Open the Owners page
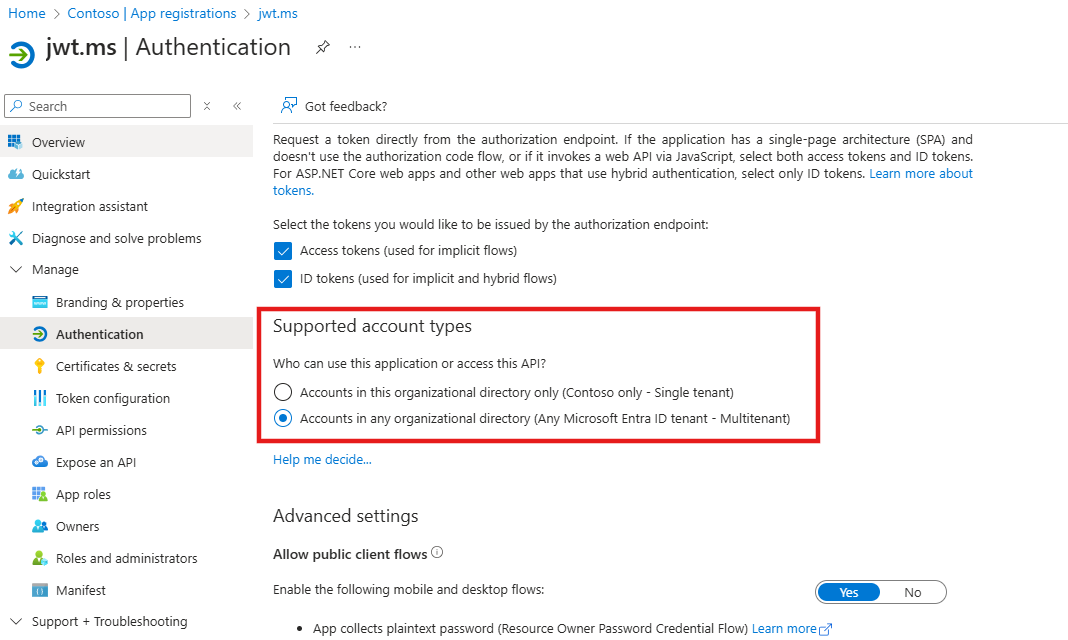This screenshot has height=640, width=1068. pos(126,526)
